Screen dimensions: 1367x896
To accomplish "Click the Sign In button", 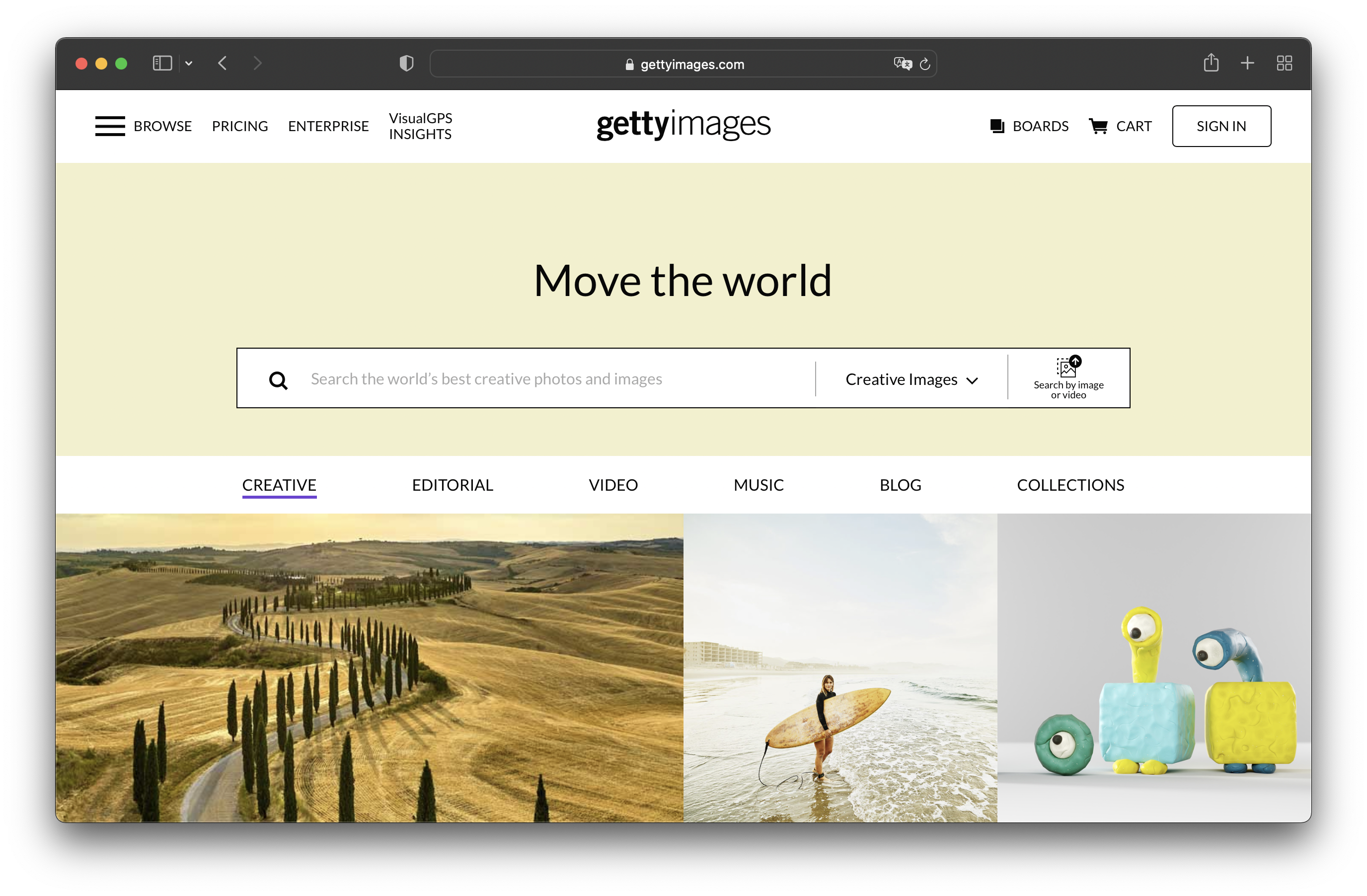I will click(x=1221, y=126).
